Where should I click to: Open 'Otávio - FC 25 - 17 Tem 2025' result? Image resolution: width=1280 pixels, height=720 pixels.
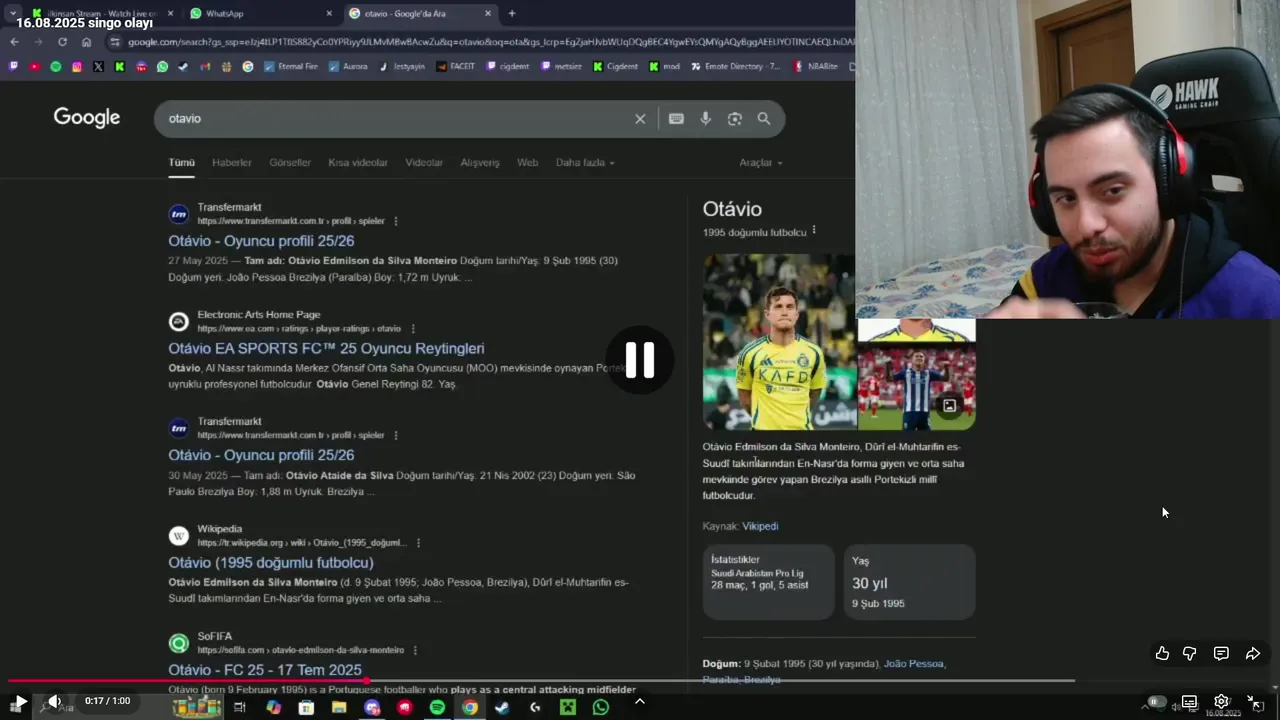265,670
